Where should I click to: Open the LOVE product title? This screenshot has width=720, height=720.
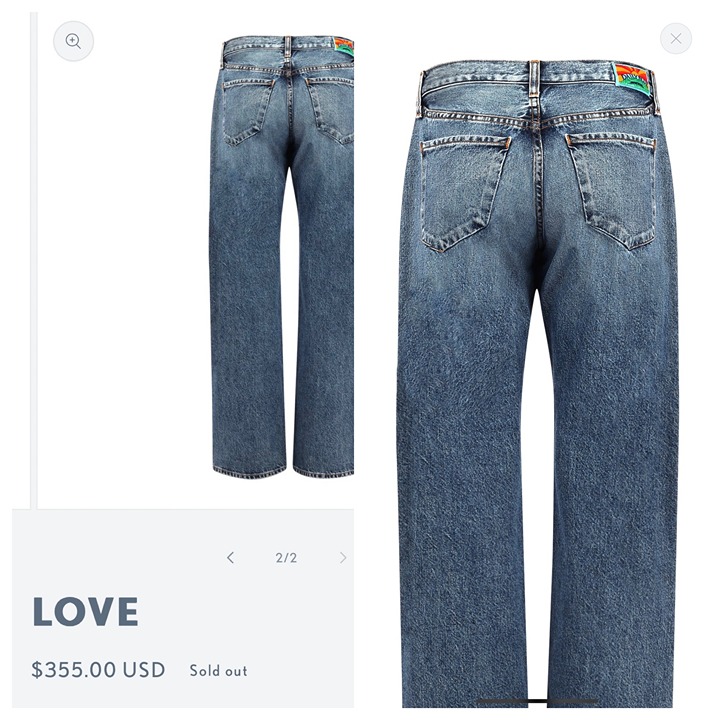pyautogui.click(x=85, y=612)
